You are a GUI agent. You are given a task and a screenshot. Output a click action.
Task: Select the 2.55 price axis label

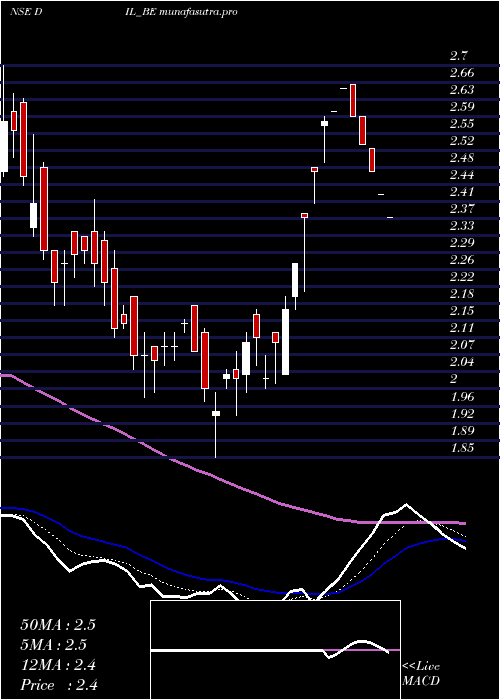point(462,124)
